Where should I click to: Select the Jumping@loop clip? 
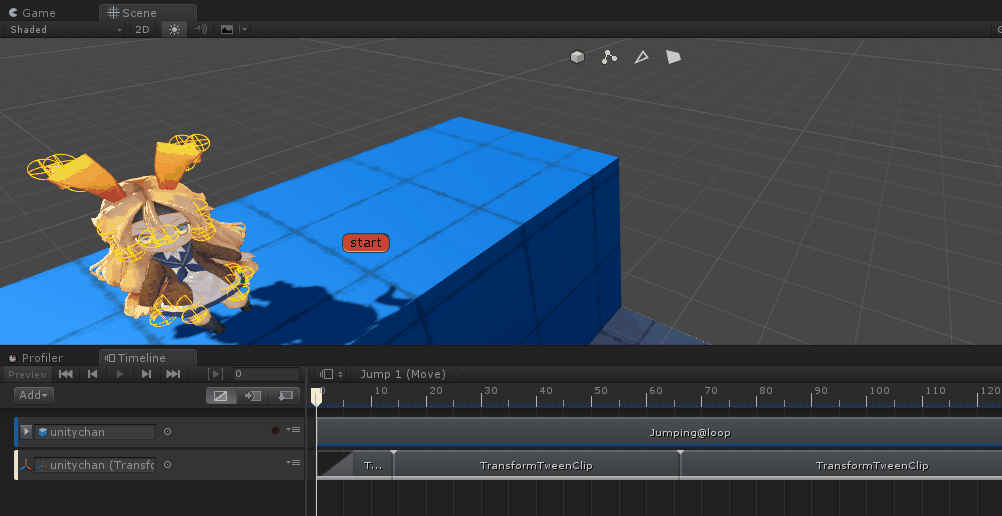pos(659,432)
